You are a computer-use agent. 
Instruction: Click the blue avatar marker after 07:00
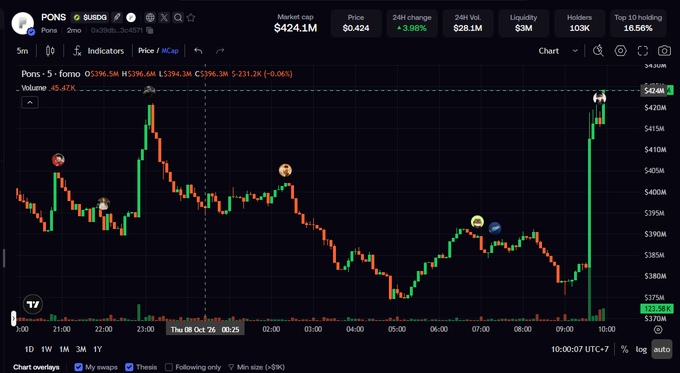495,228
